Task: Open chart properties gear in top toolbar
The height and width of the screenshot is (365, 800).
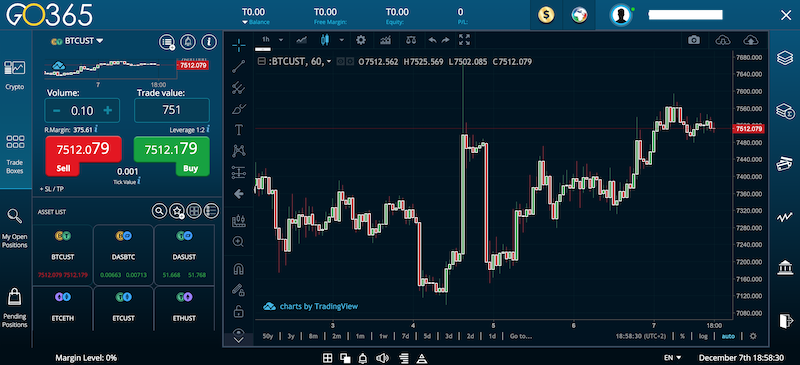Action: click(x=361, y=40)
